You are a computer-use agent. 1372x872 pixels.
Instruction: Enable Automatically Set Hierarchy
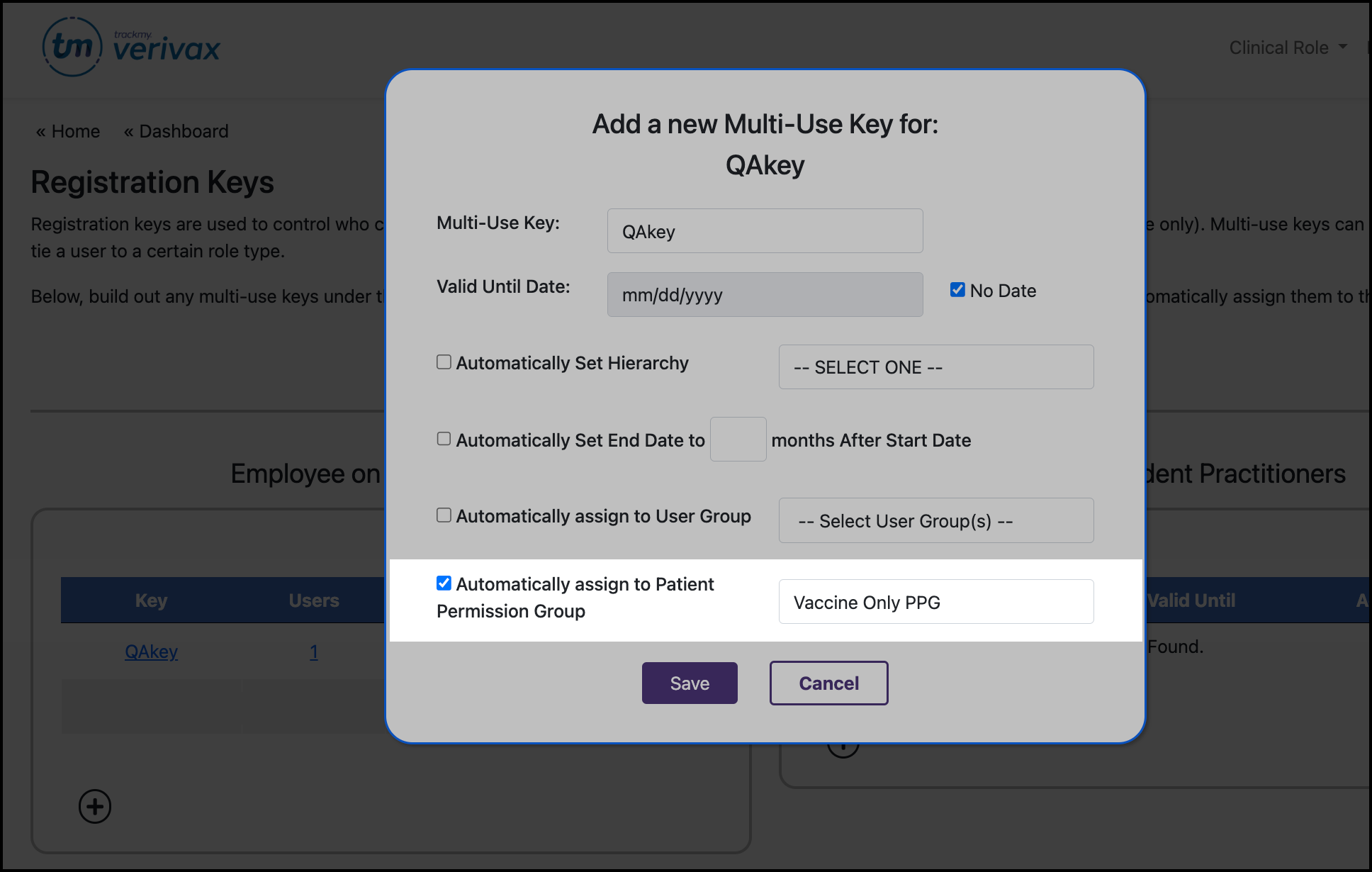click(444, 362)
